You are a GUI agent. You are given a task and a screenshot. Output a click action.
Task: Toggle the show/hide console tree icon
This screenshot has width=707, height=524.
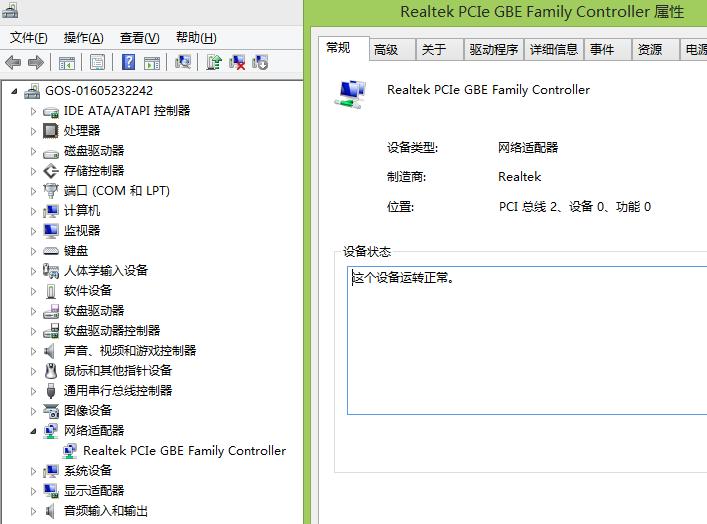[x=67, y=63]
